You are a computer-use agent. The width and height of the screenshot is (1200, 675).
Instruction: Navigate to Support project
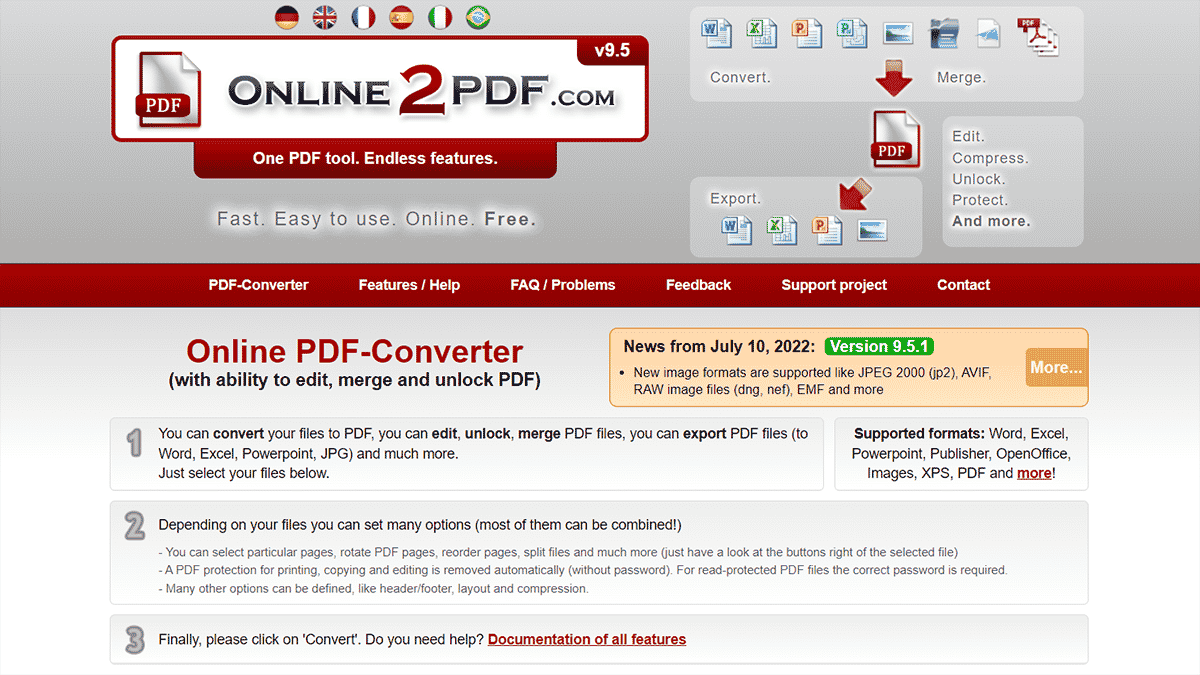pyautogui.click(x=834, y=285)
